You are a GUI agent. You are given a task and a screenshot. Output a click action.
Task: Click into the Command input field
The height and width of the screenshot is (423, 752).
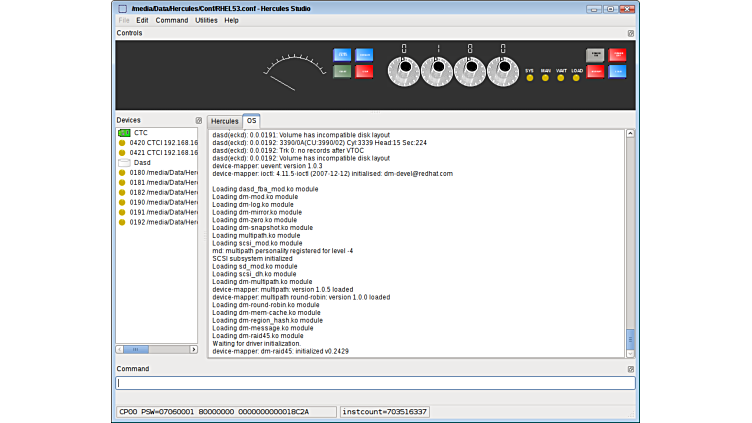[x=375, y=383]
